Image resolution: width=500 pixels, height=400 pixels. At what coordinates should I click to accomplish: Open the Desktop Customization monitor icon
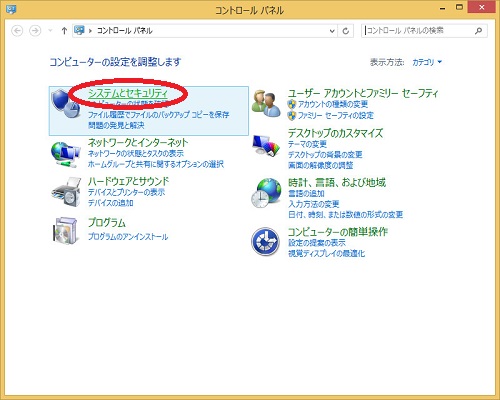[266, 145]
